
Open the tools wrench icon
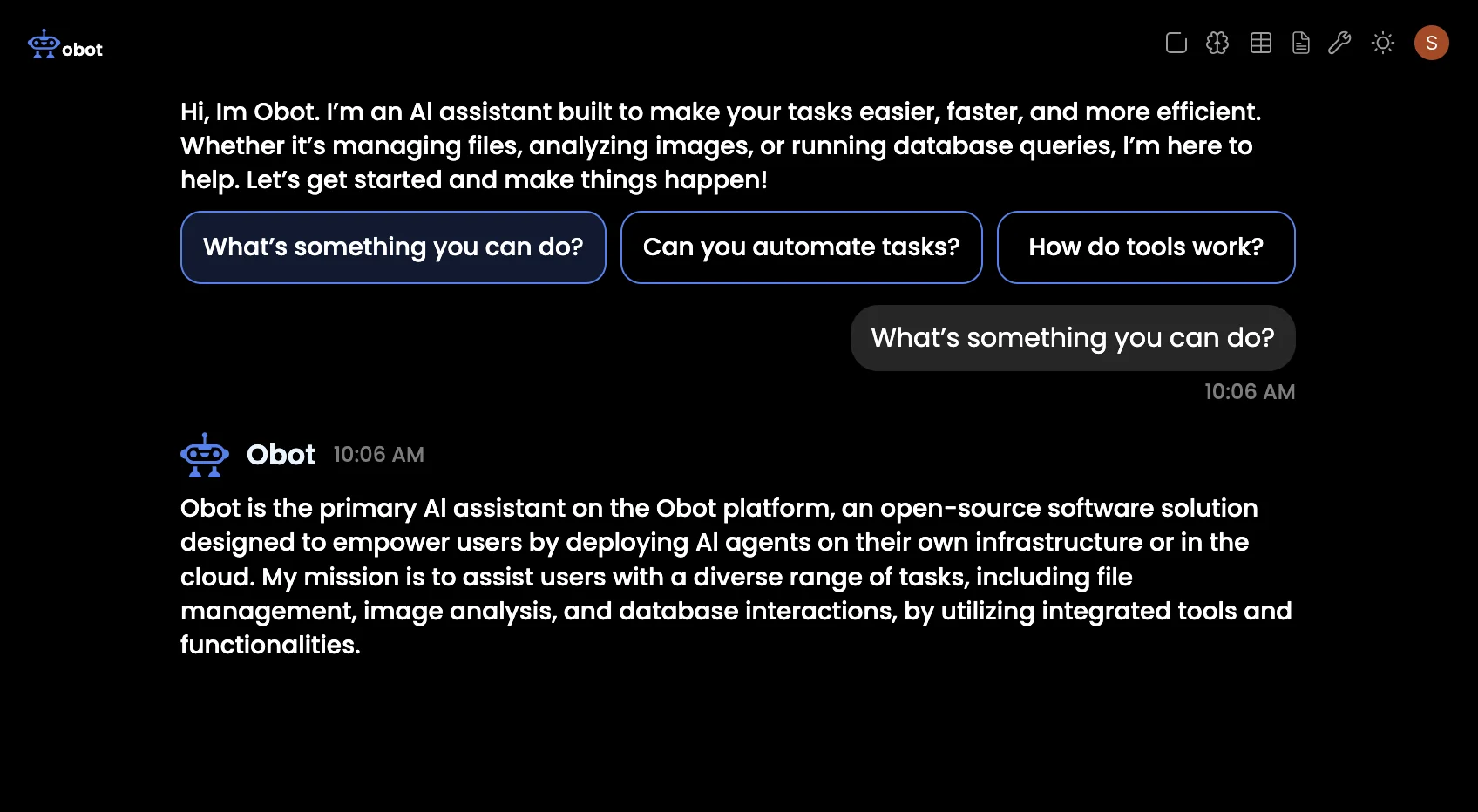point(1339,43)
